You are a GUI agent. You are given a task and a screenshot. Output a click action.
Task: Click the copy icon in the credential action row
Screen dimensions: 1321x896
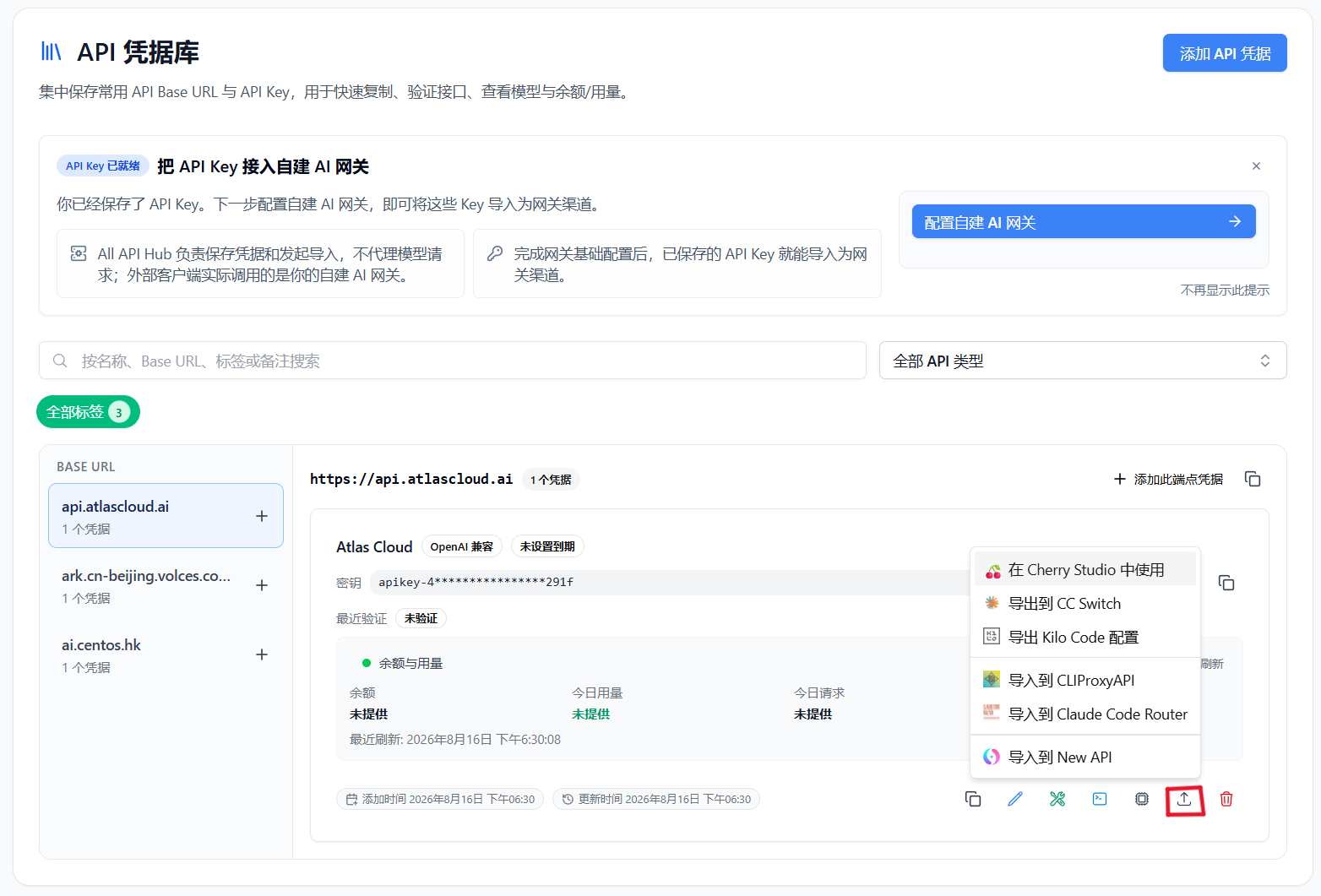pos(973,799)
